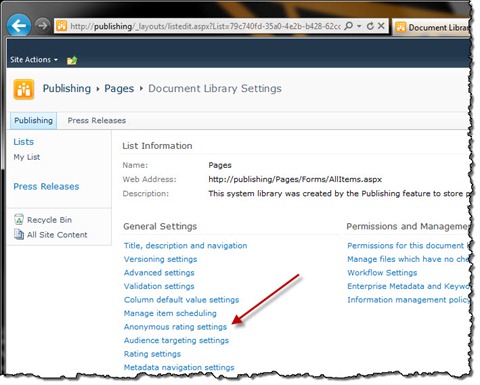Click the Navigate Up folder icon
This screenshot has width=480, height=385.
coord(72,60)
